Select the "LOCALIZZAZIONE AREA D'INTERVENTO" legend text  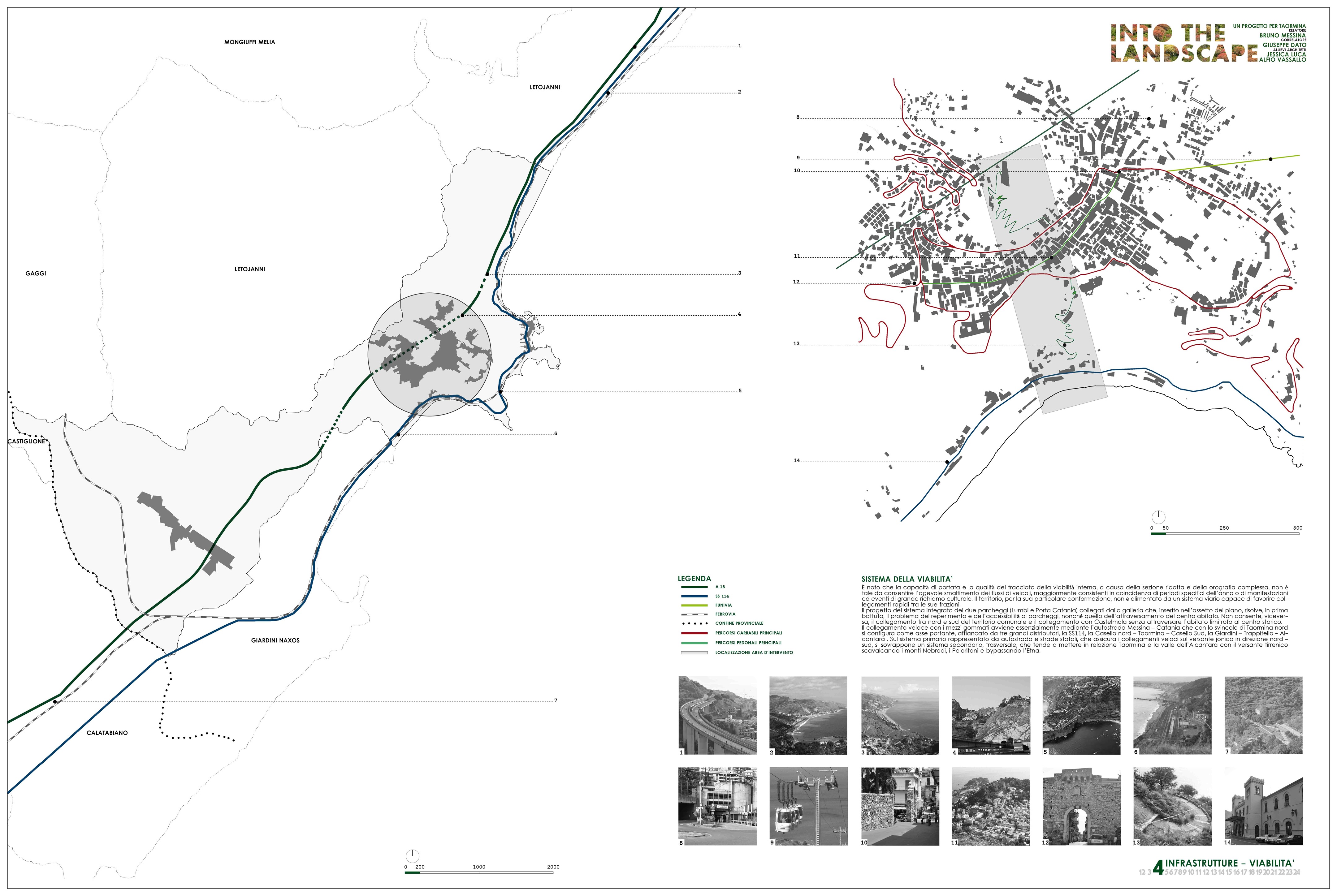point(754,653)
